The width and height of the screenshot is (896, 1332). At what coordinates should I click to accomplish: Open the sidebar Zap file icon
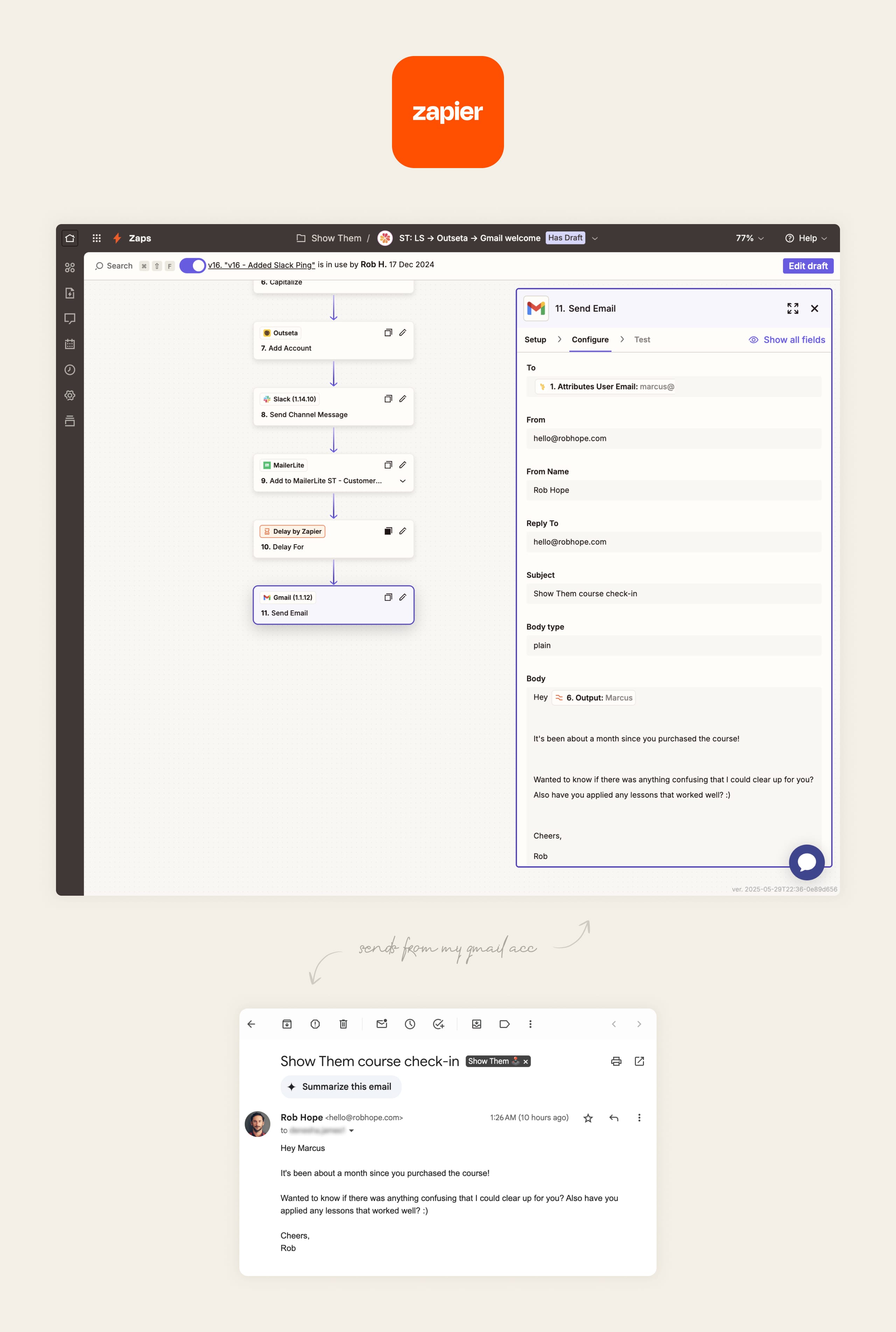70,293
